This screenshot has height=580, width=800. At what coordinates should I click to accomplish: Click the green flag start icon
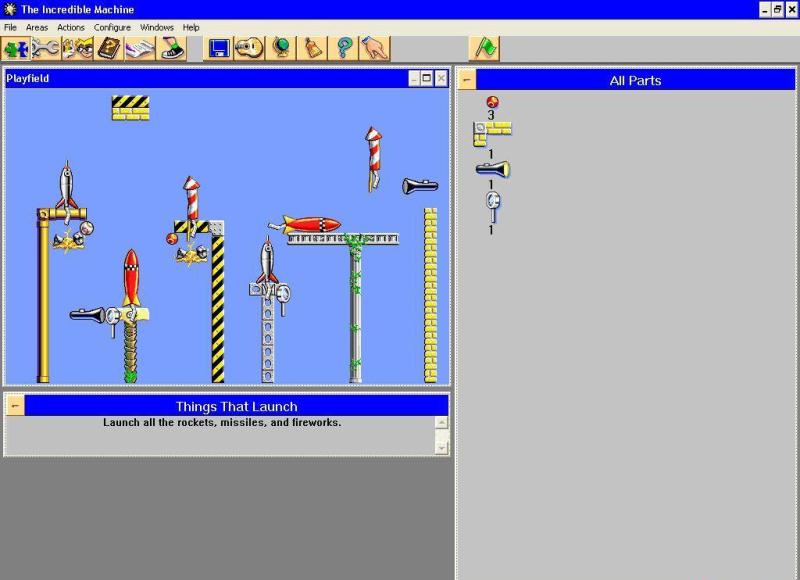pyautogui.click(x=484, y=48)
